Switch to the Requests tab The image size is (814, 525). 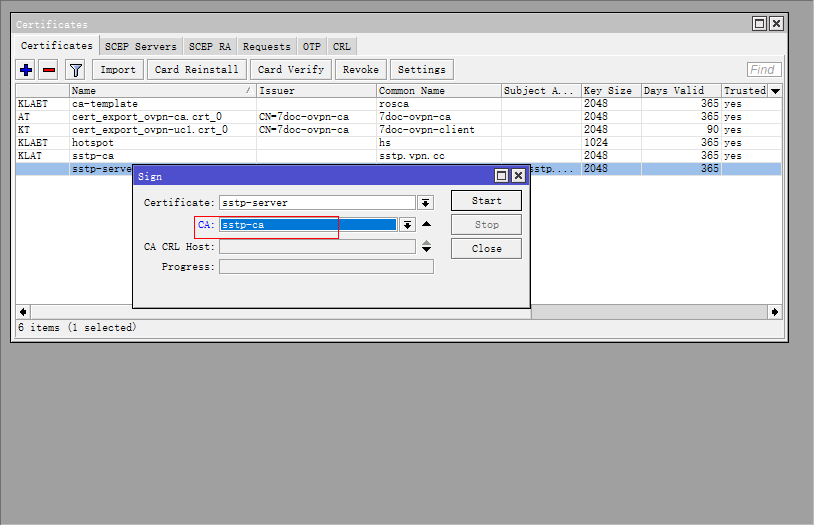point(267,46)
